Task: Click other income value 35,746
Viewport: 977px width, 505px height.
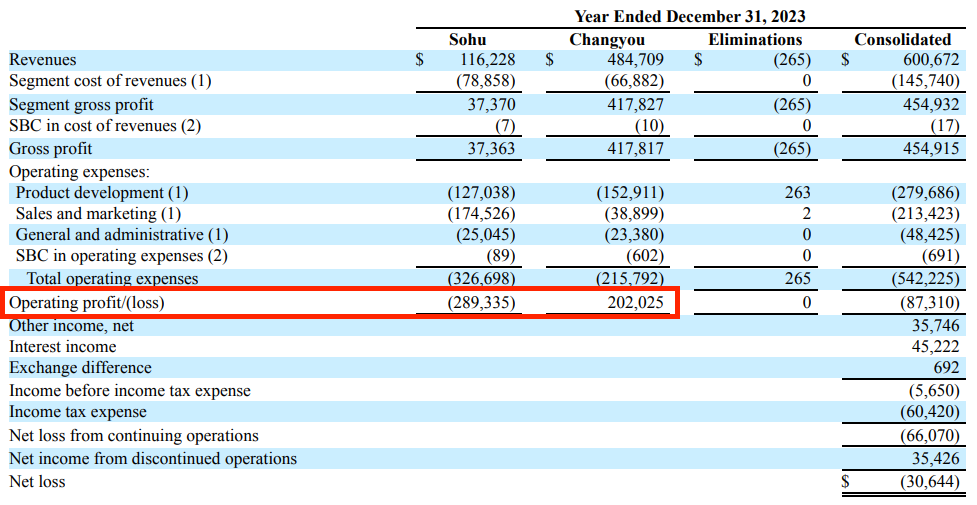Action: [935, 326]
